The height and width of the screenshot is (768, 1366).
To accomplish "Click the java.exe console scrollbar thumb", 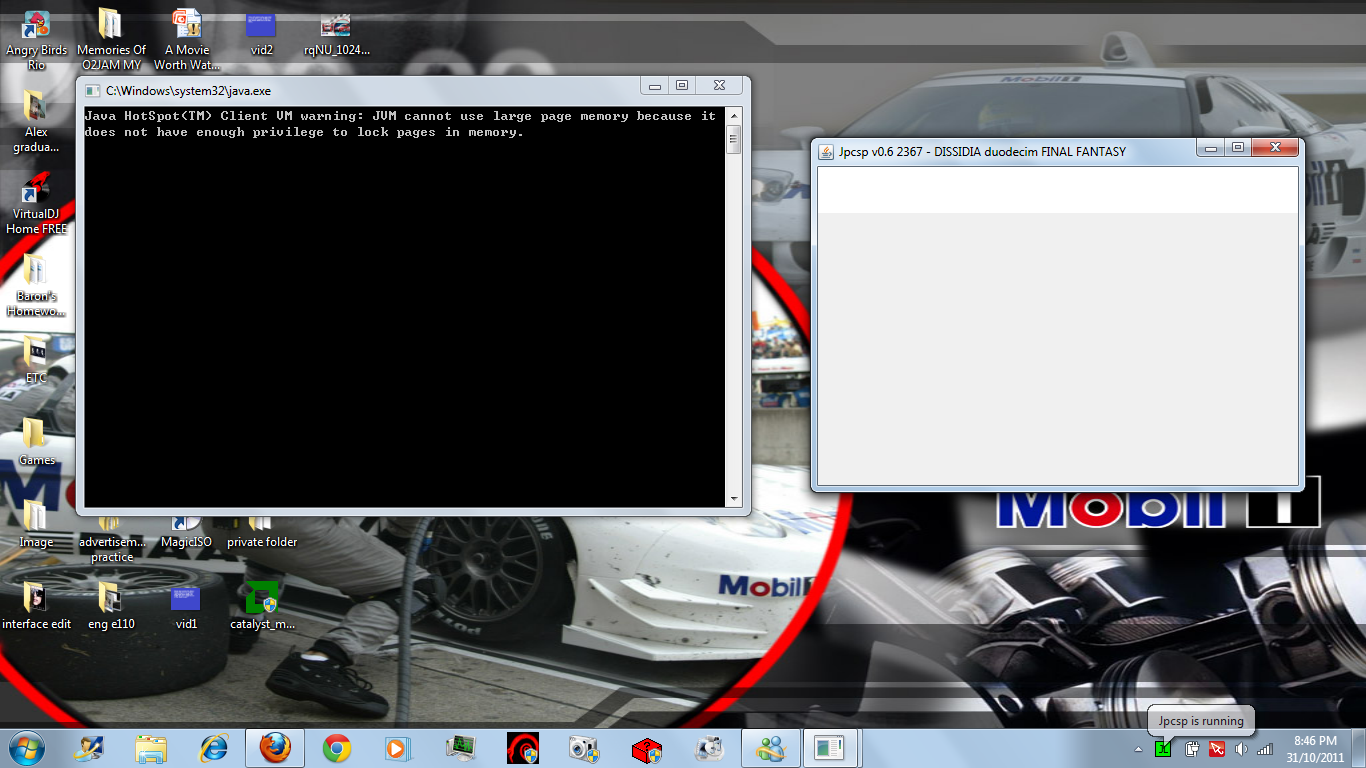I will [x=733, y=139].
